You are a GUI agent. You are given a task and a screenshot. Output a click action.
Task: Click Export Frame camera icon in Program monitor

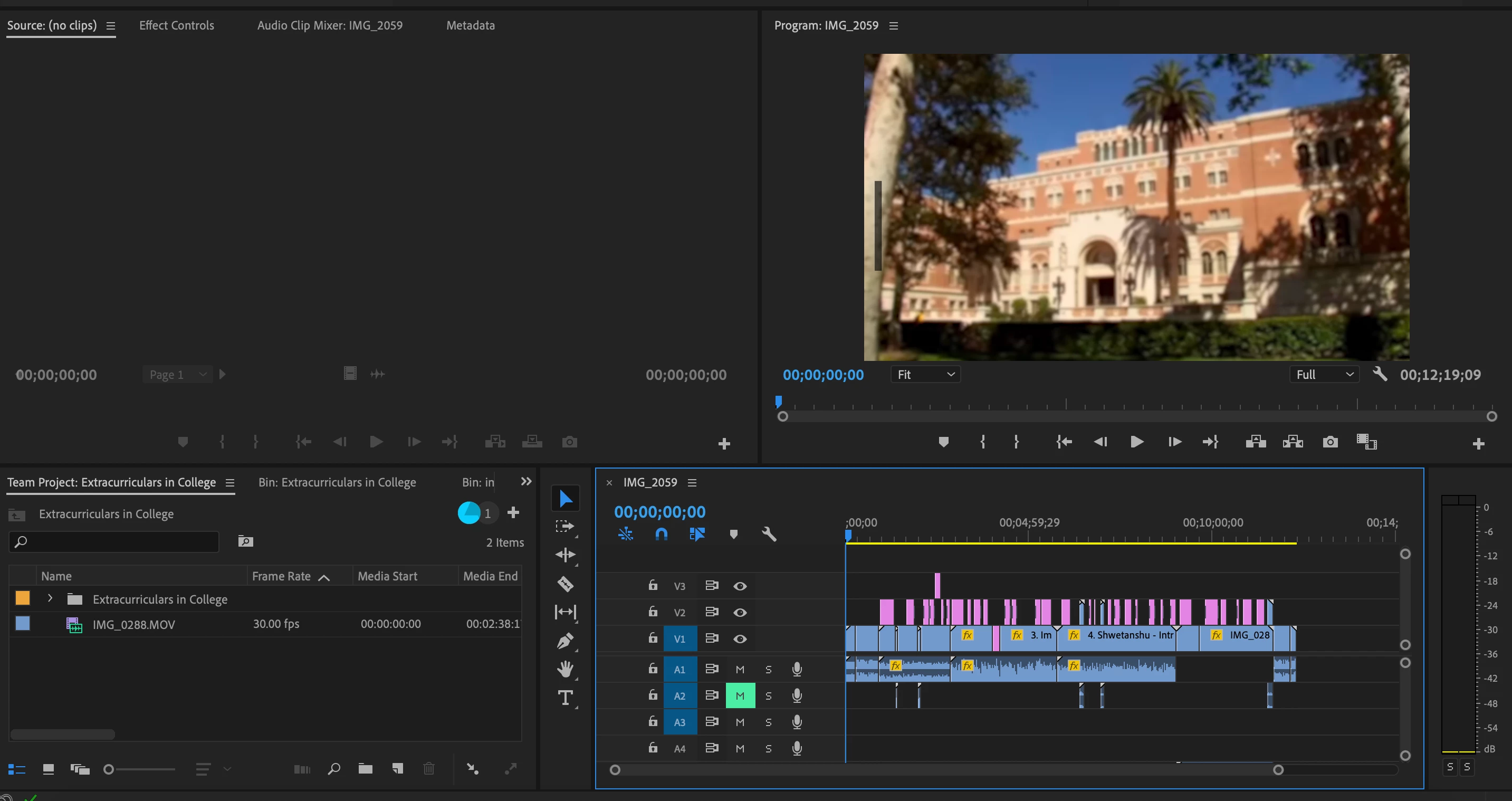1330,442
